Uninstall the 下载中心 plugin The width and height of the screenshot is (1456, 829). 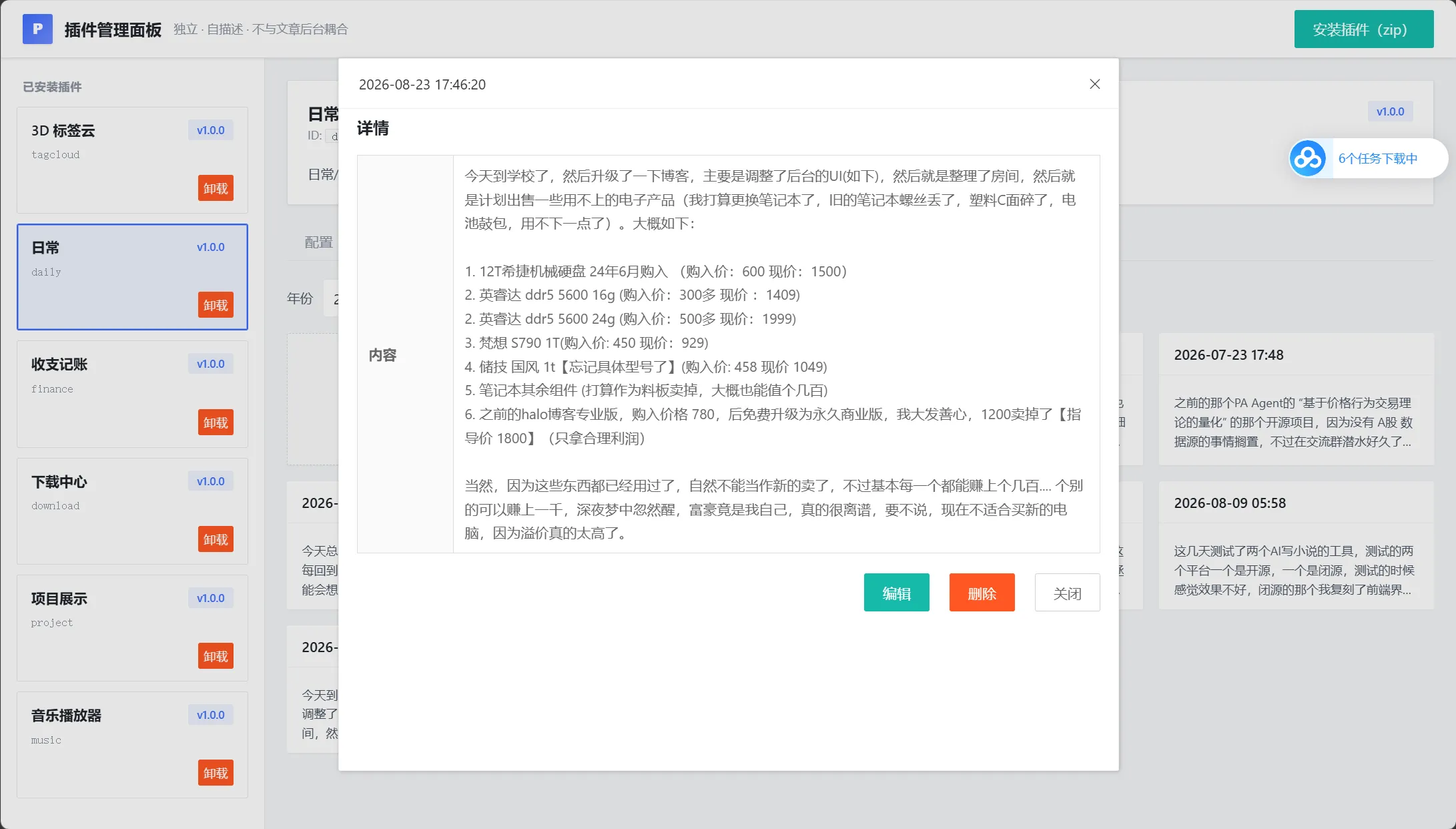click(216, 539)
